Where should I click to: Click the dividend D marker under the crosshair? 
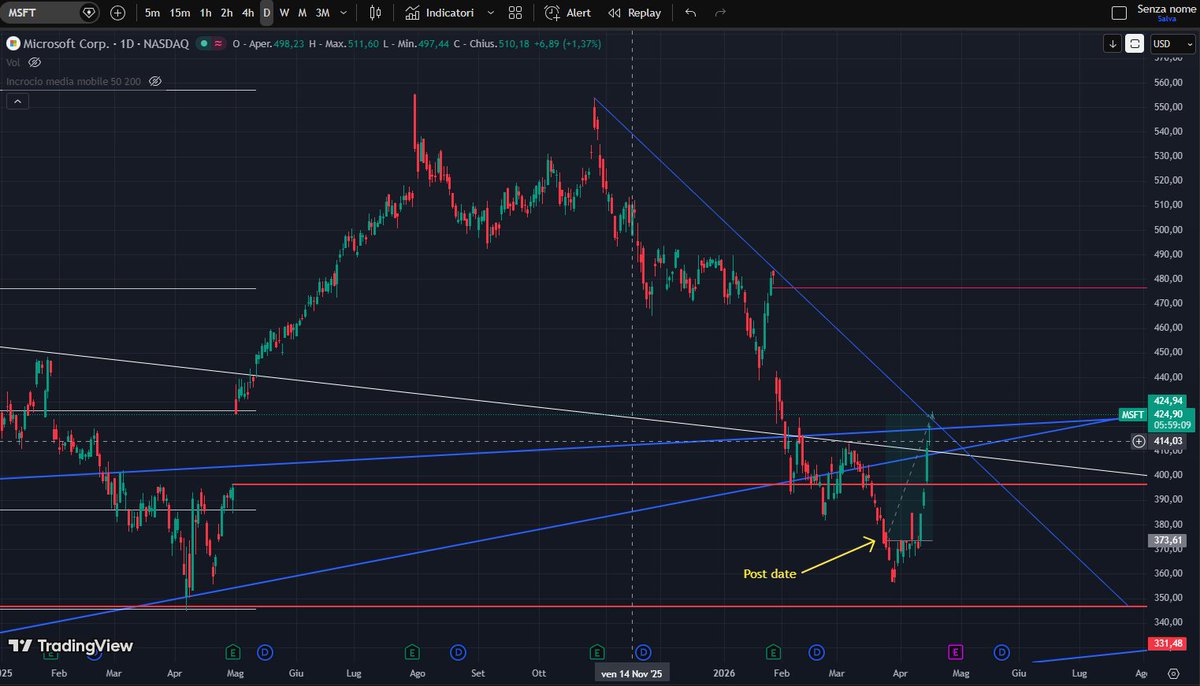pyautogui.click(x=643, y=652)
